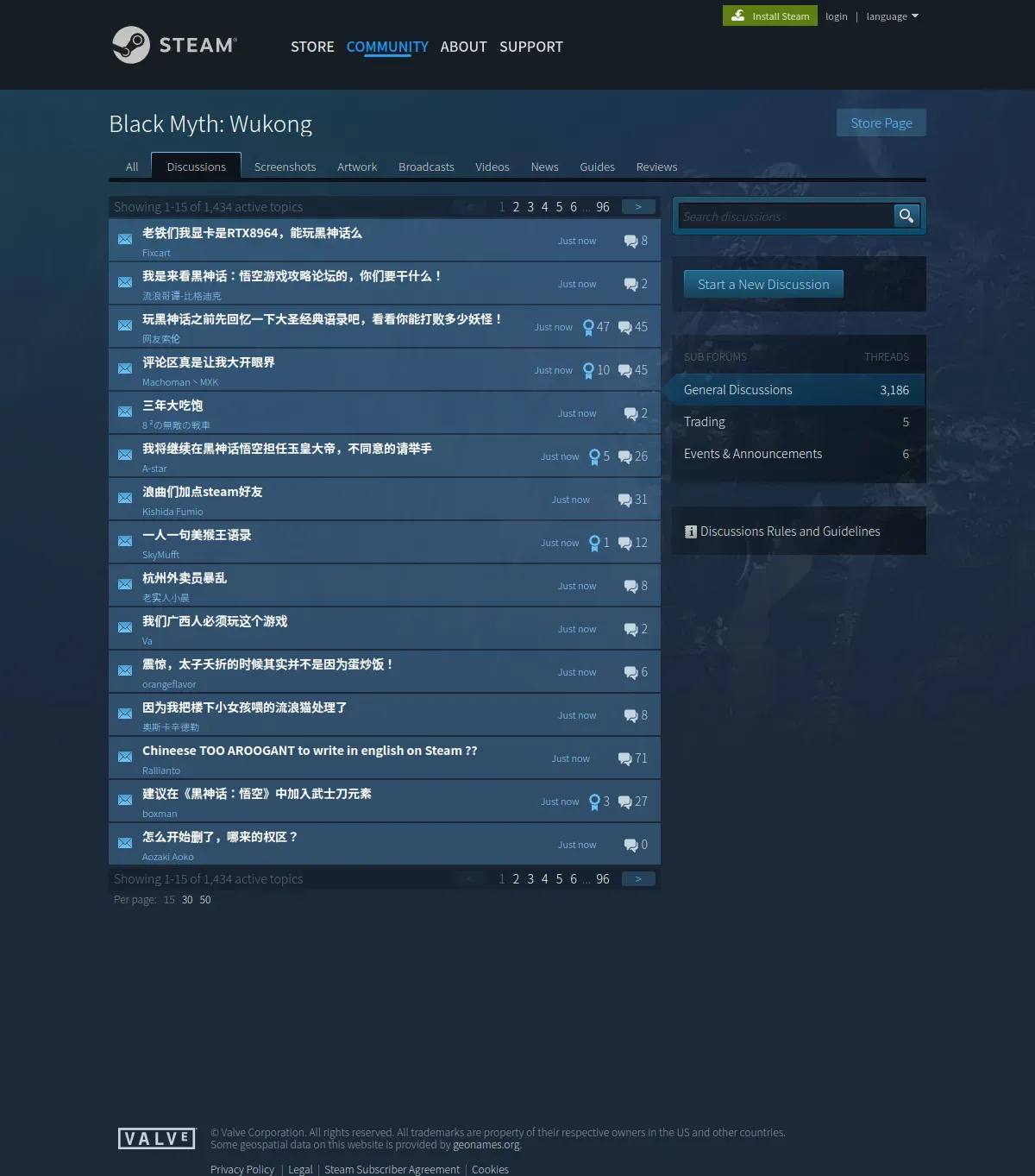Click reply bubble icon showing 31 comments
The image size is (1035, 1176).
point(625,500)
